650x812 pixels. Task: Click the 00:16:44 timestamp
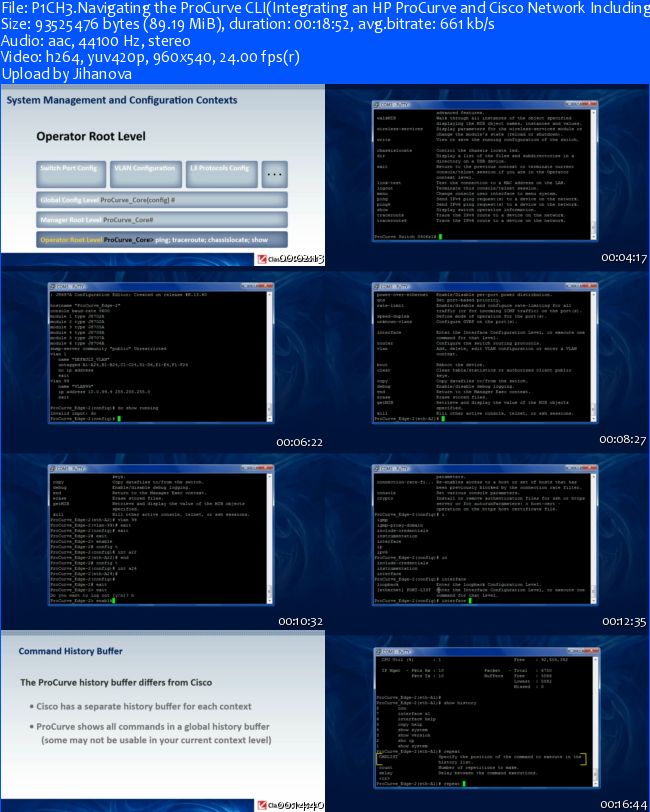pos(624,804)
